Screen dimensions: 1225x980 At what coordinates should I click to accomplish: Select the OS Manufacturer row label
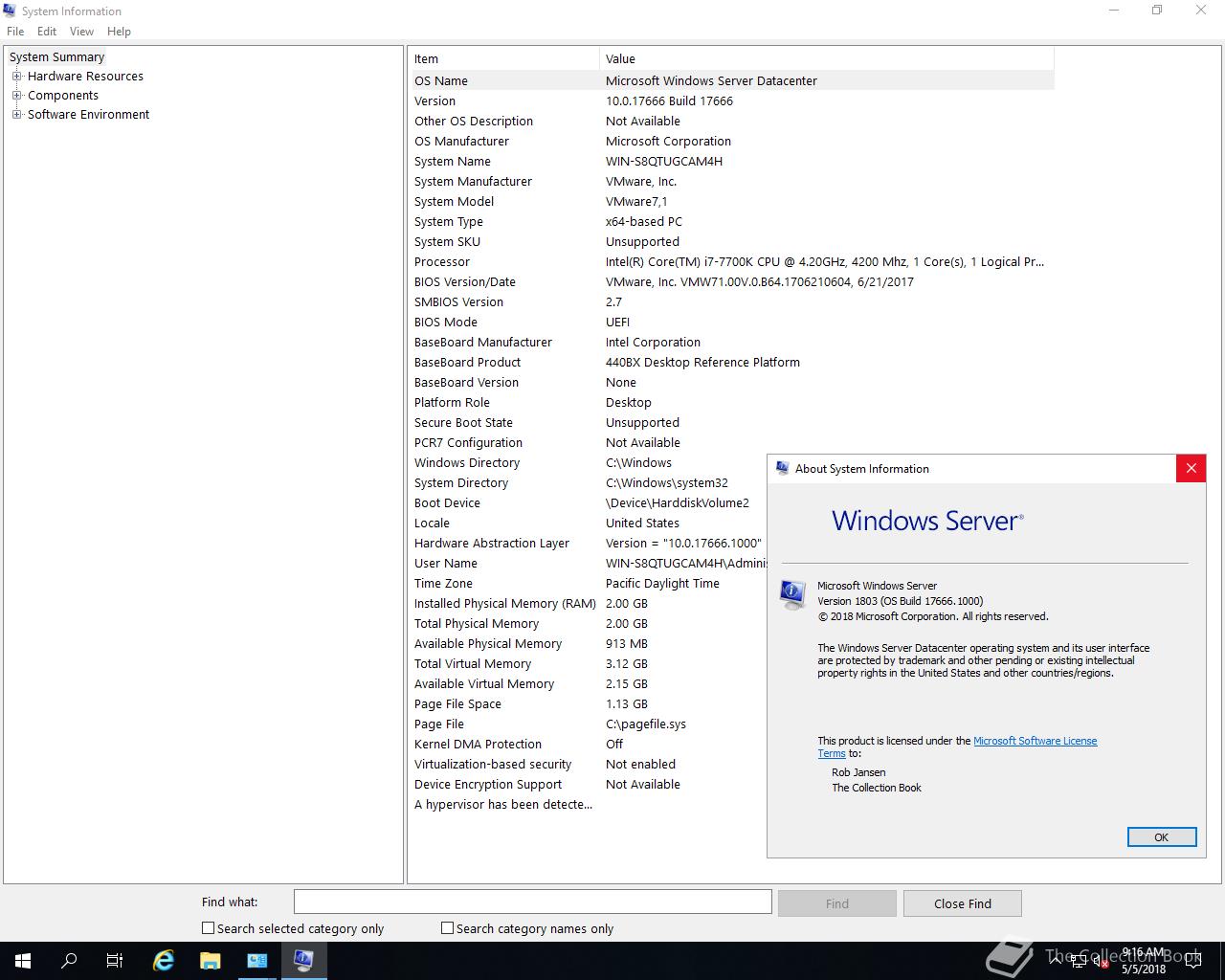coord(461,141)
